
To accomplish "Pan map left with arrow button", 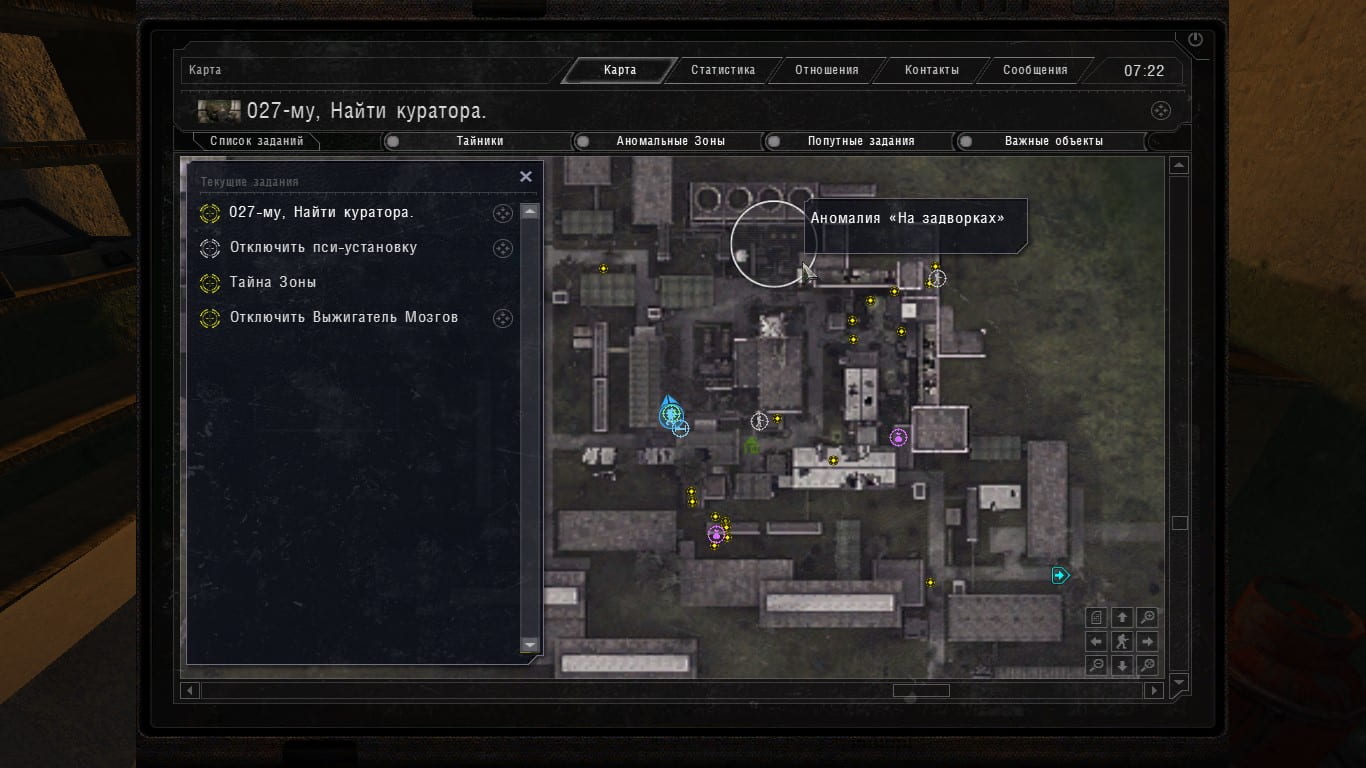I will (x=1097, y=642).
